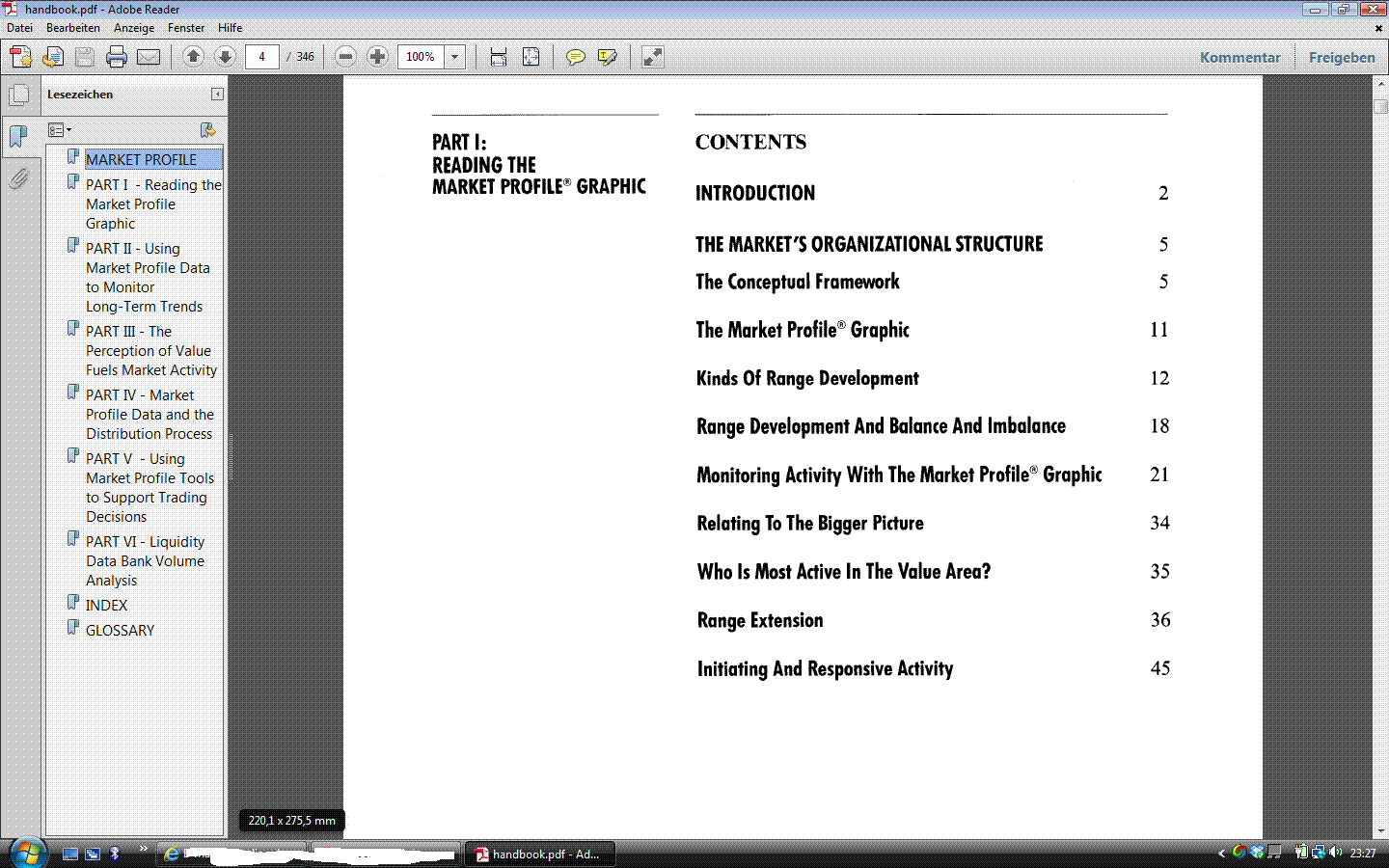Screen dimensions: 1389x868
Task: Open PART V Market Profile Tools bookmark
Action: (150, 488)
